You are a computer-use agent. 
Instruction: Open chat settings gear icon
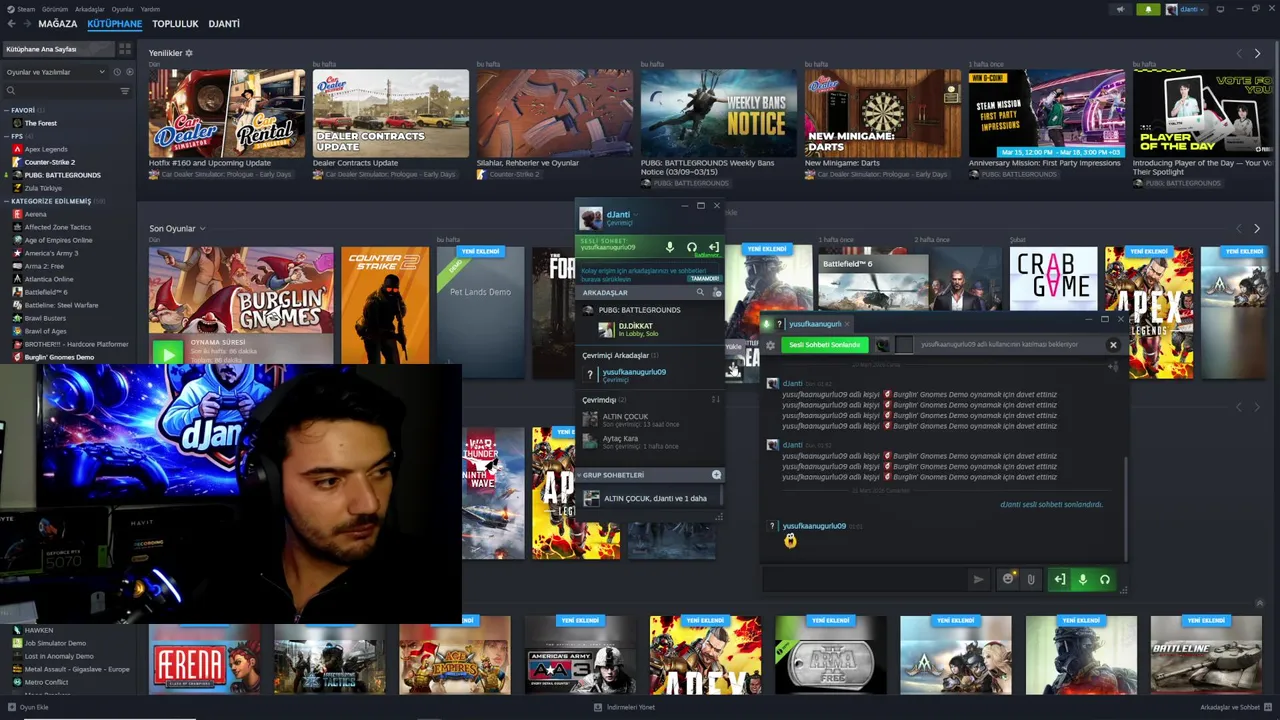point(770,345)
